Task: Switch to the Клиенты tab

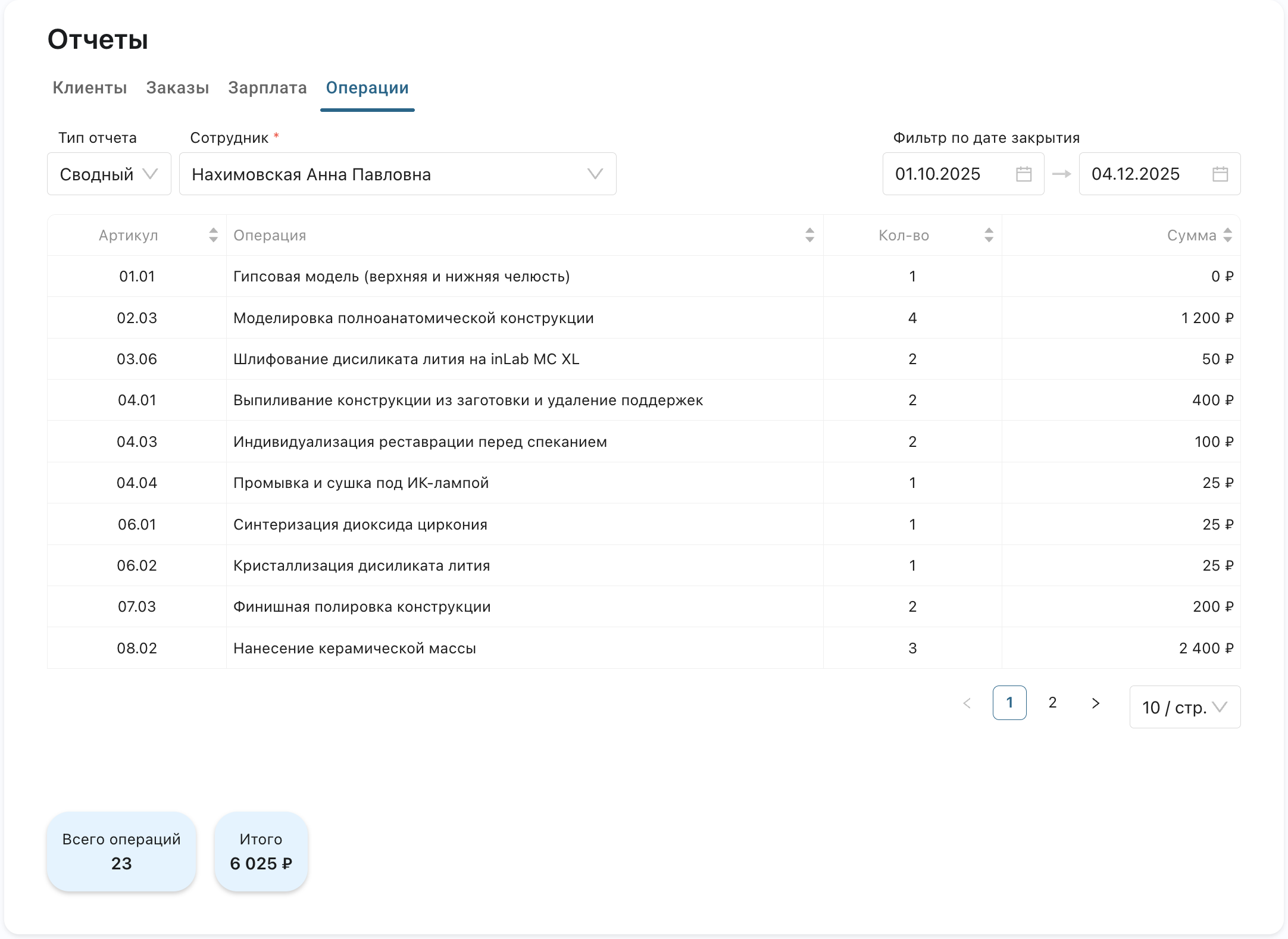Action: [x=90, y=88]
